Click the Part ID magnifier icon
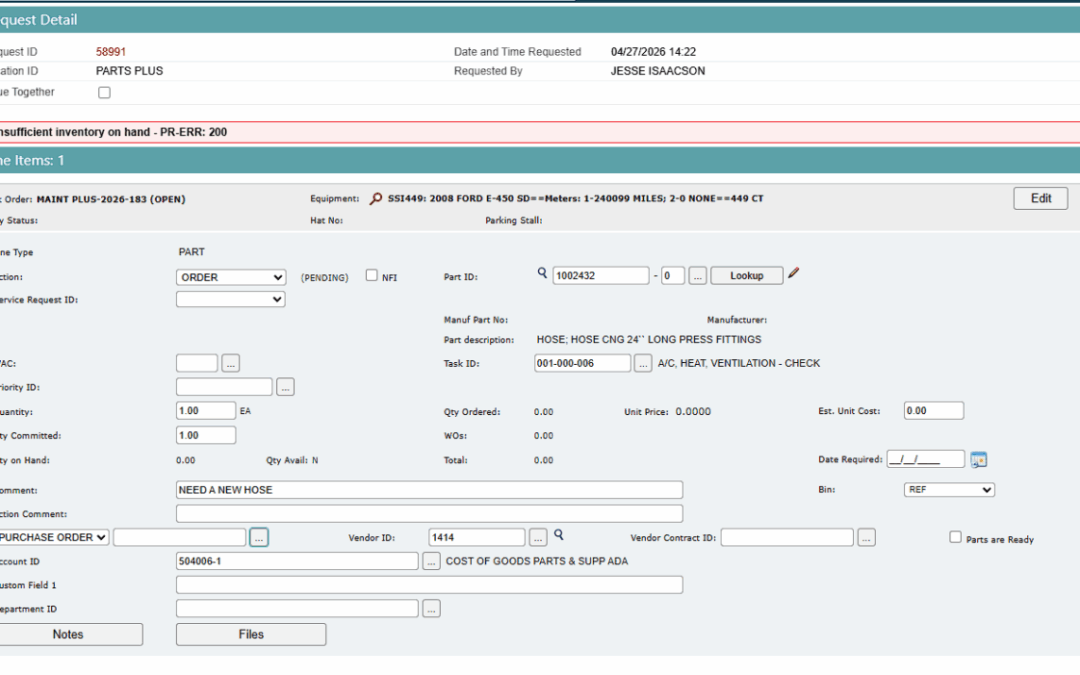The width and height of the screenshot is (1080, 675). click(x=542, y=273)
